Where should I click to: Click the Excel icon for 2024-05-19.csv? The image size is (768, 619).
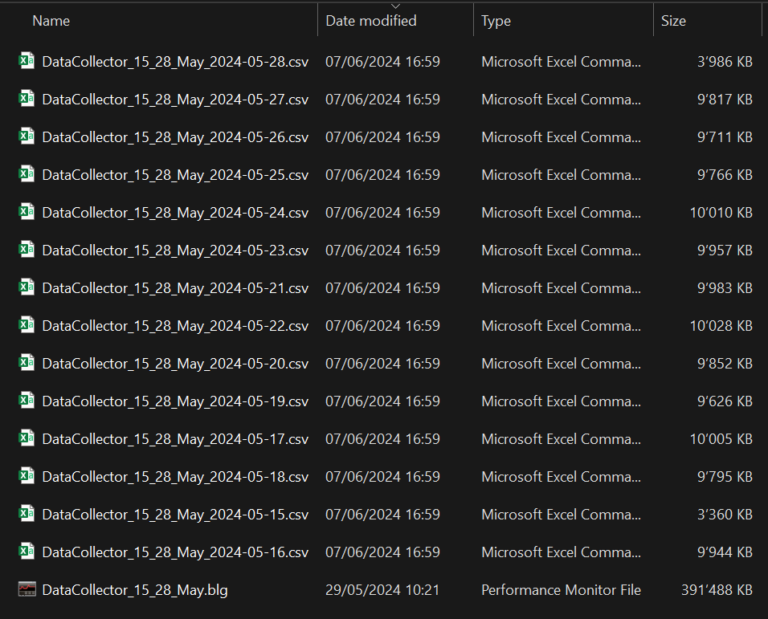coord(27,401)
